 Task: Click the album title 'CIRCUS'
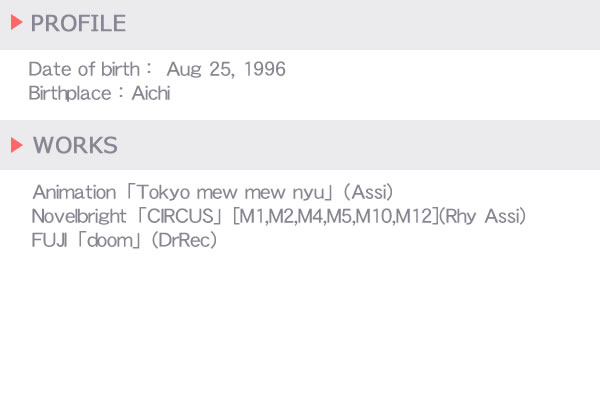[180, 216]
